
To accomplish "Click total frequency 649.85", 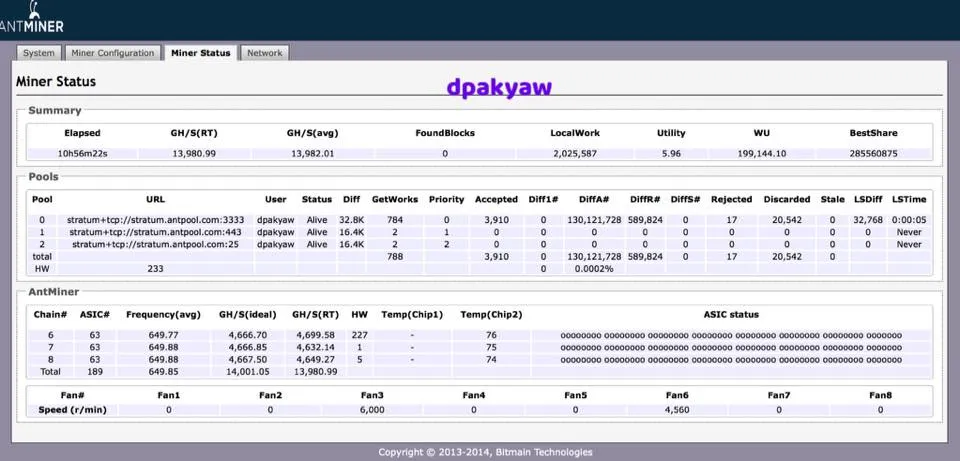I will pyautogui.click(x=163, y=372).
